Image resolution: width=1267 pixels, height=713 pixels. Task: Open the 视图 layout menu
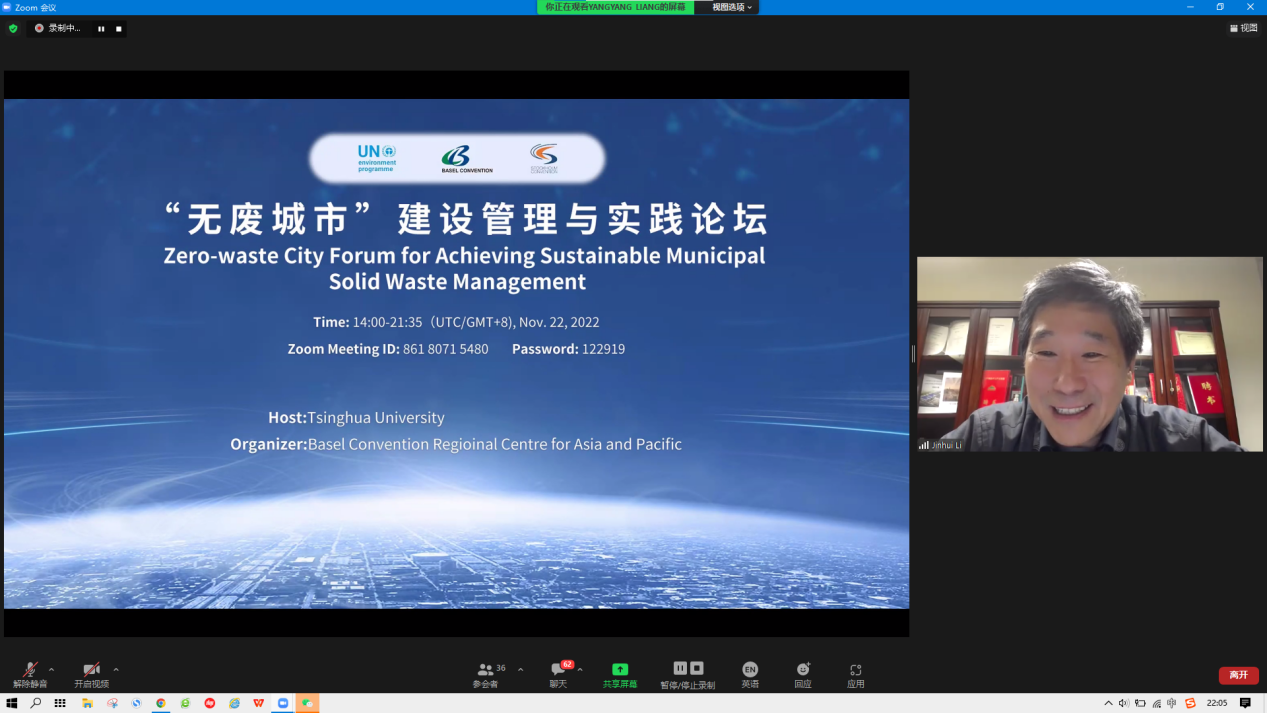click(1244, 28)
